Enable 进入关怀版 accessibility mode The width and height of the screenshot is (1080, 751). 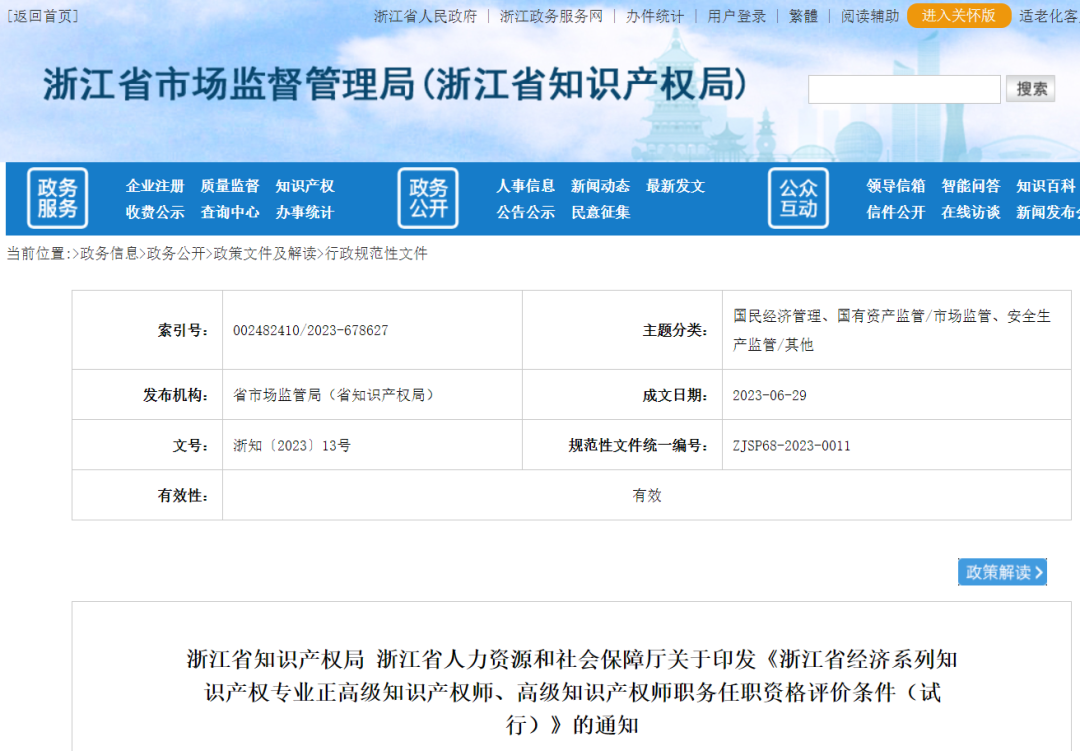tap(958, 16)
